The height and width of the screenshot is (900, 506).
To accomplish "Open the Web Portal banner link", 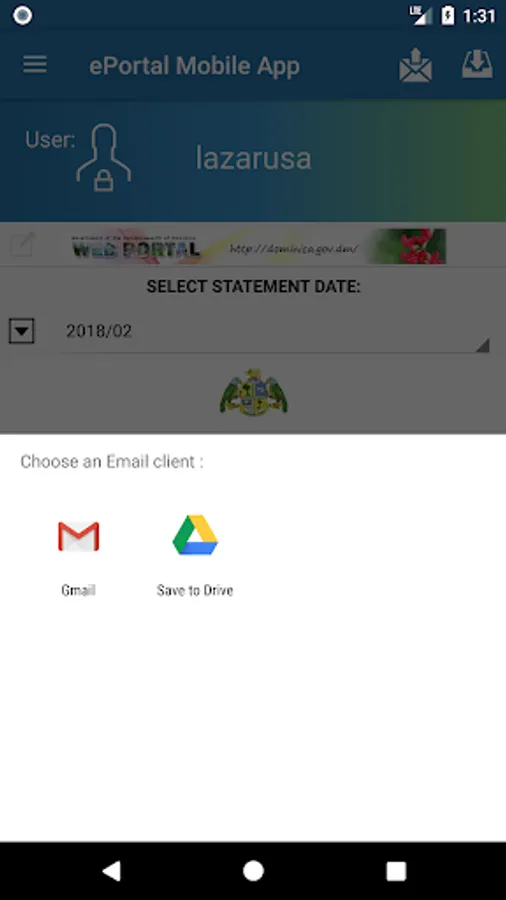I will [258, 246].
